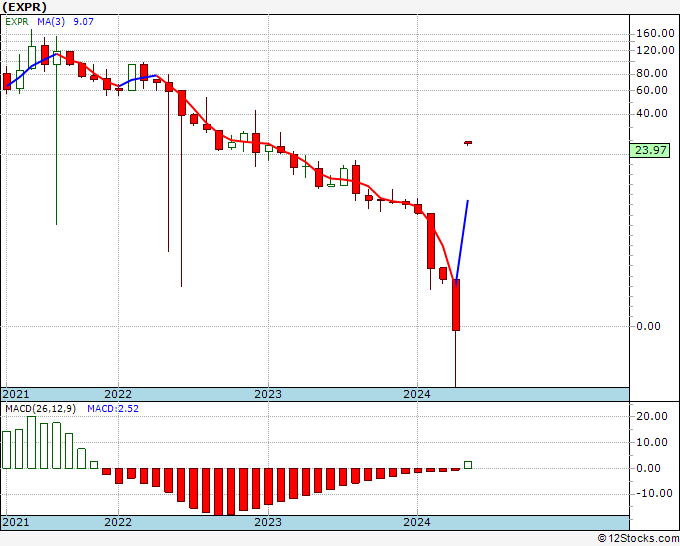Viewport: 680px width, 546px height.
Task: Select the 9.07 moving average value
Action: [x=83, y=22]
